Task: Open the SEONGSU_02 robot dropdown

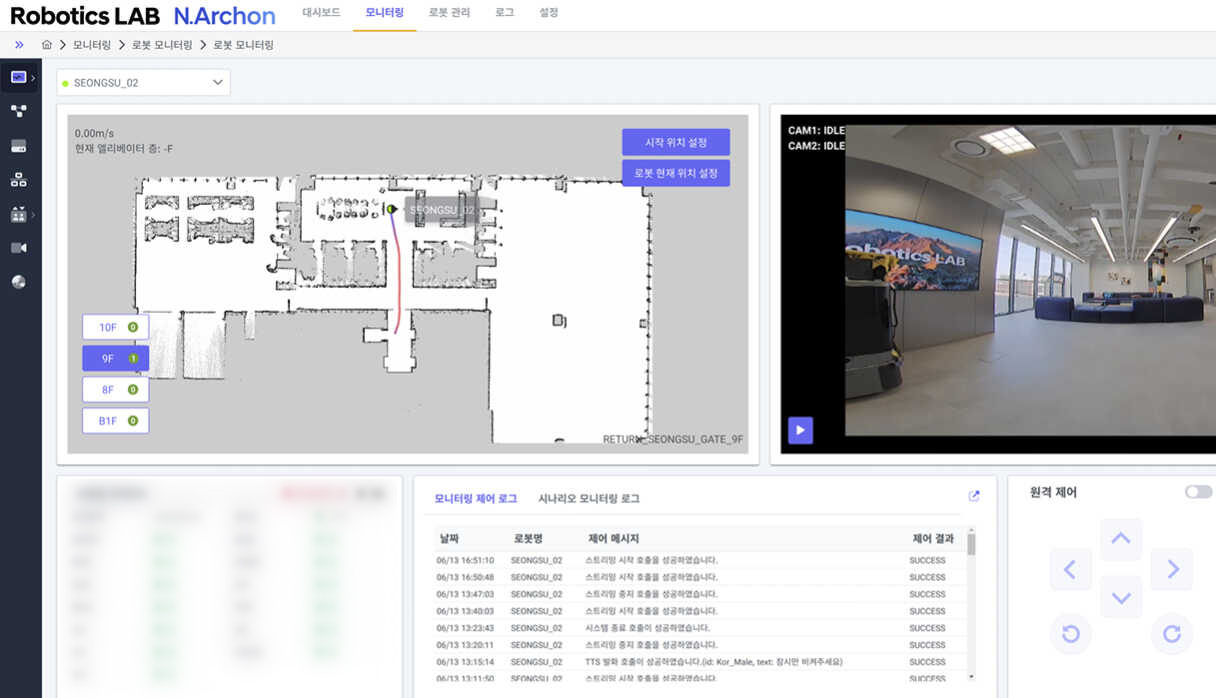Action: pos(144,83)
